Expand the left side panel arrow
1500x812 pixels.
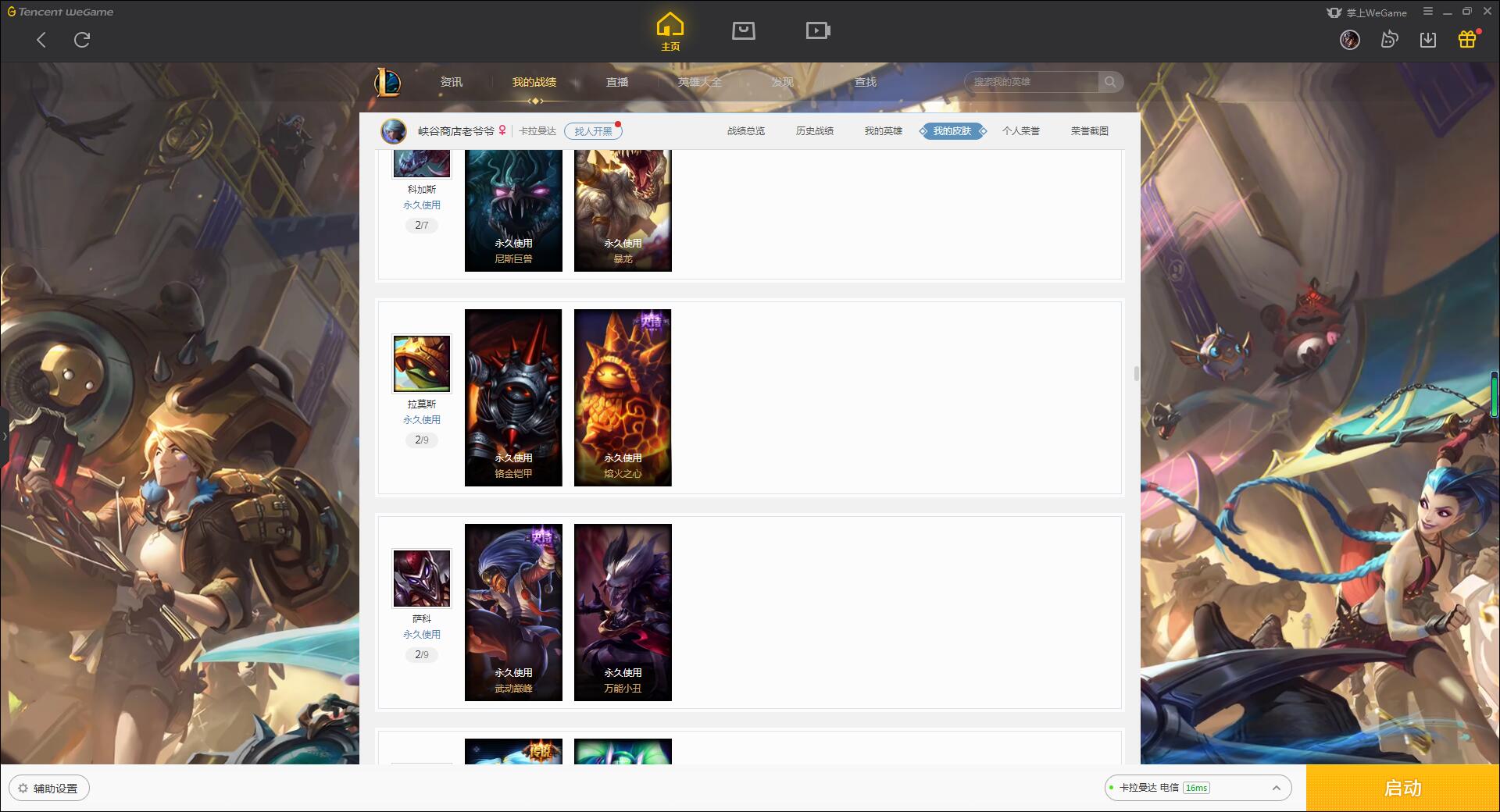4,436
